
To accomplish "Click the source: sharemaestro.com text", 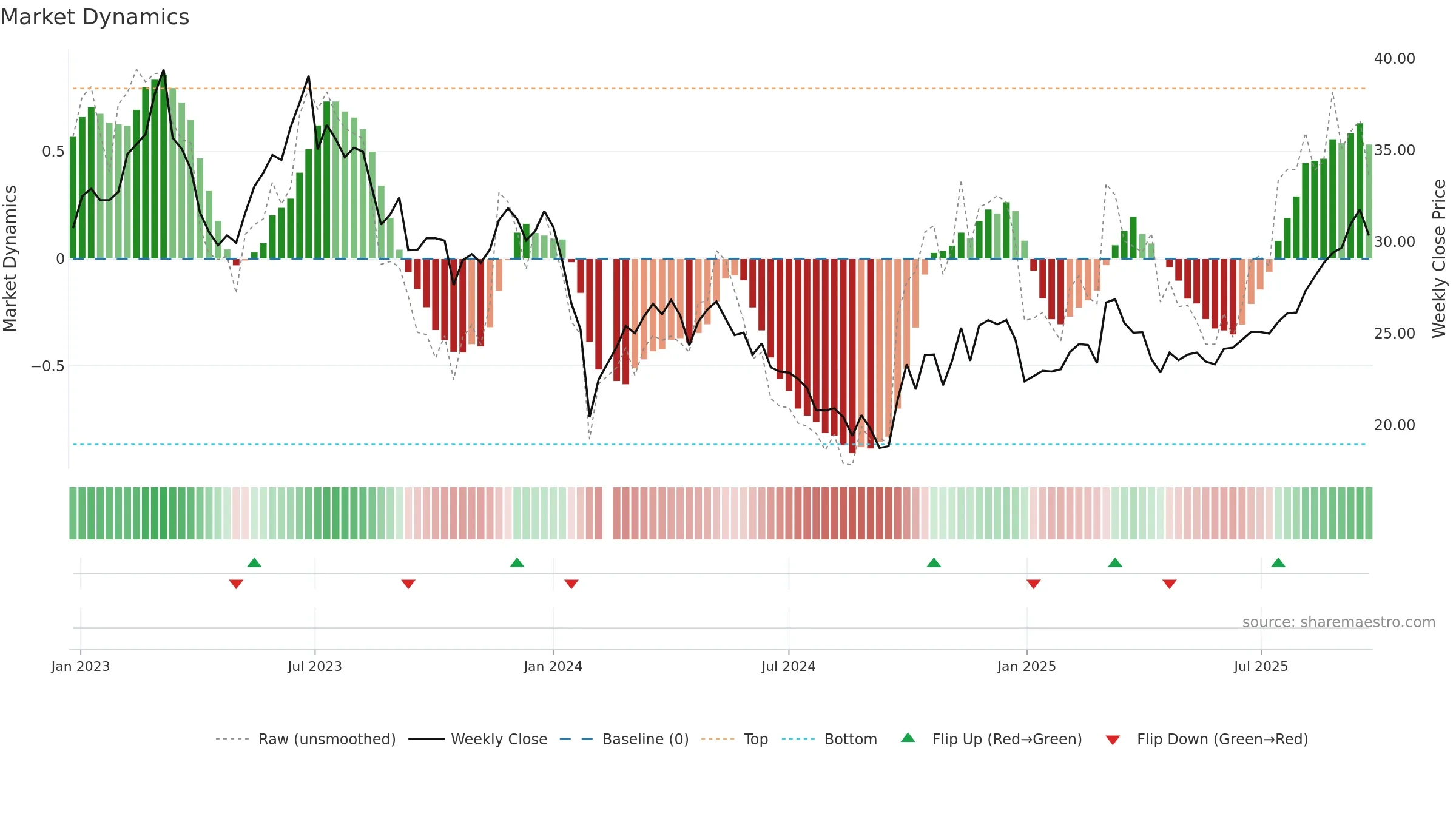I will (1339, 622).
